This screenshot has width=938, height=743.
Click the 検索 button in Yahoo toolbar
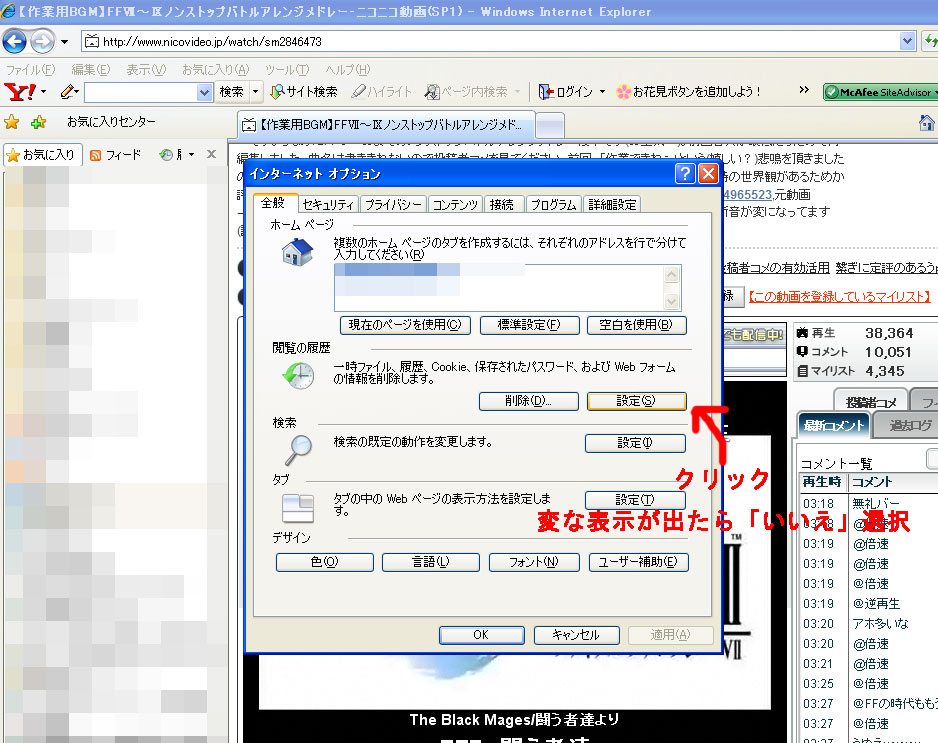coord(232,92)
